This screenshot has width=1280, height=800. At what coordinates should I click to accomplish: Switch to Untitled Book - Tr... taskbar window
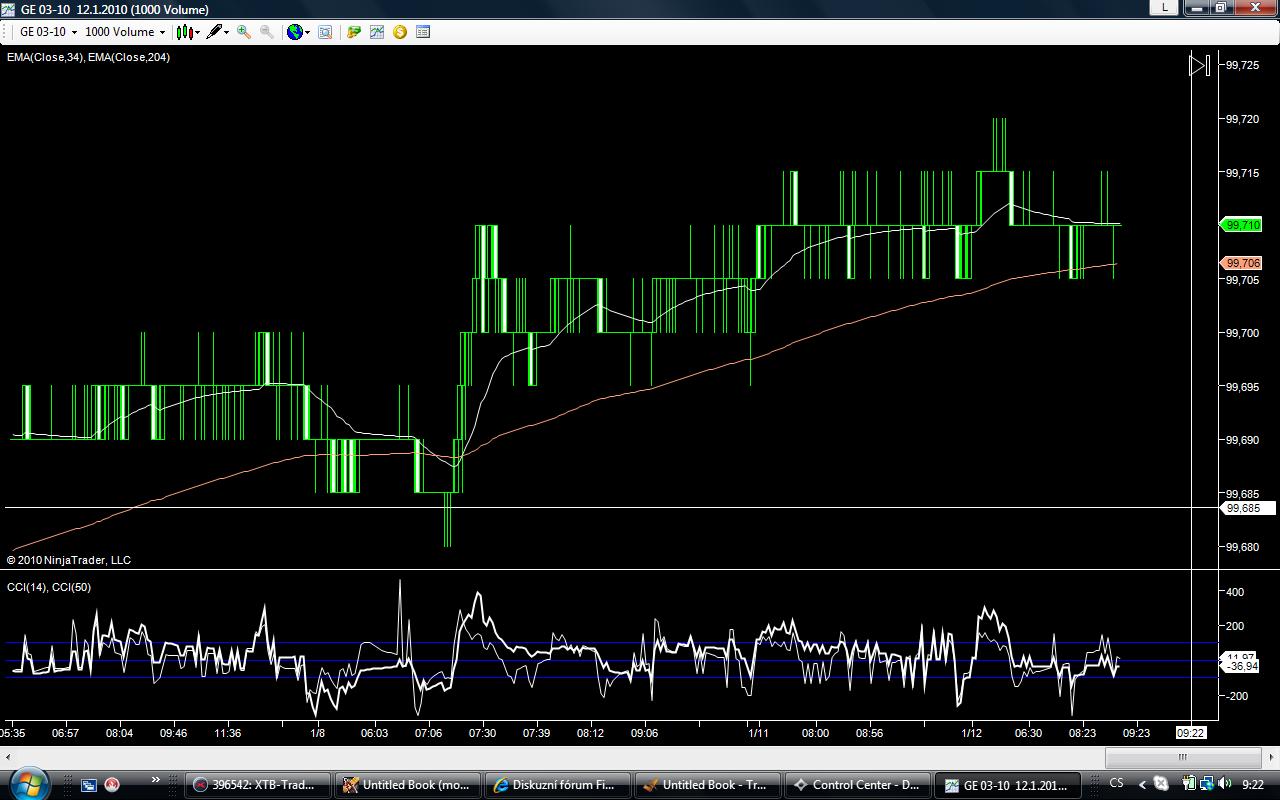[x=707, y=785]
